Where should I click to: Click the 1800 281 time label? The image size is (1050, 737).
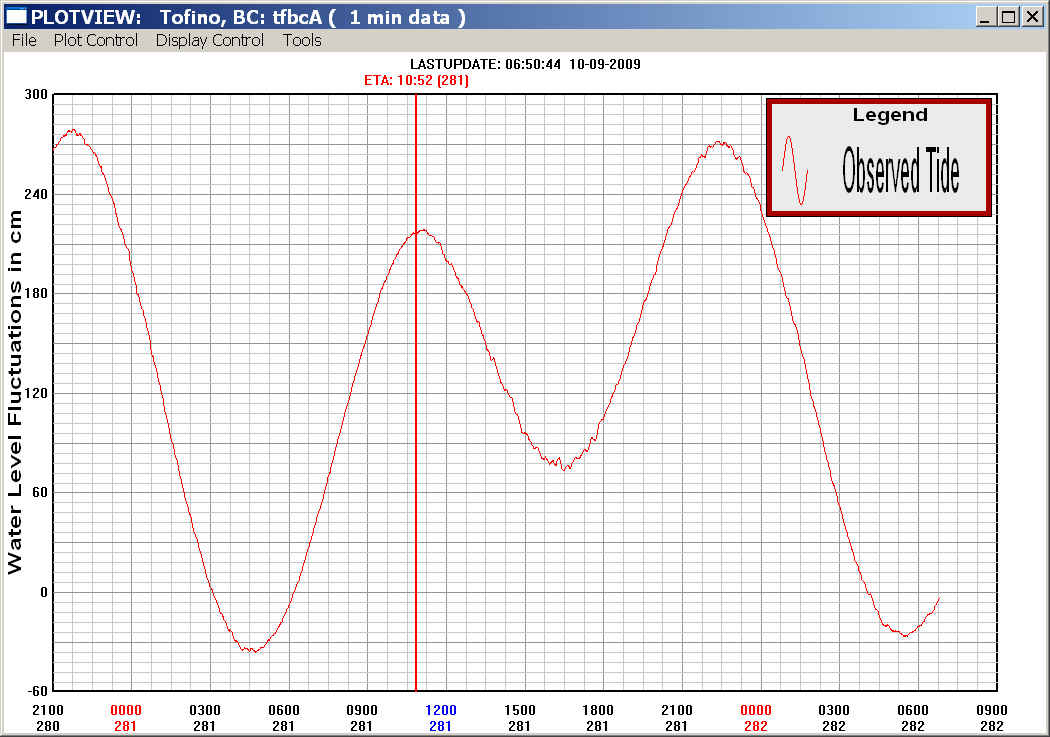tap(598, 718)
